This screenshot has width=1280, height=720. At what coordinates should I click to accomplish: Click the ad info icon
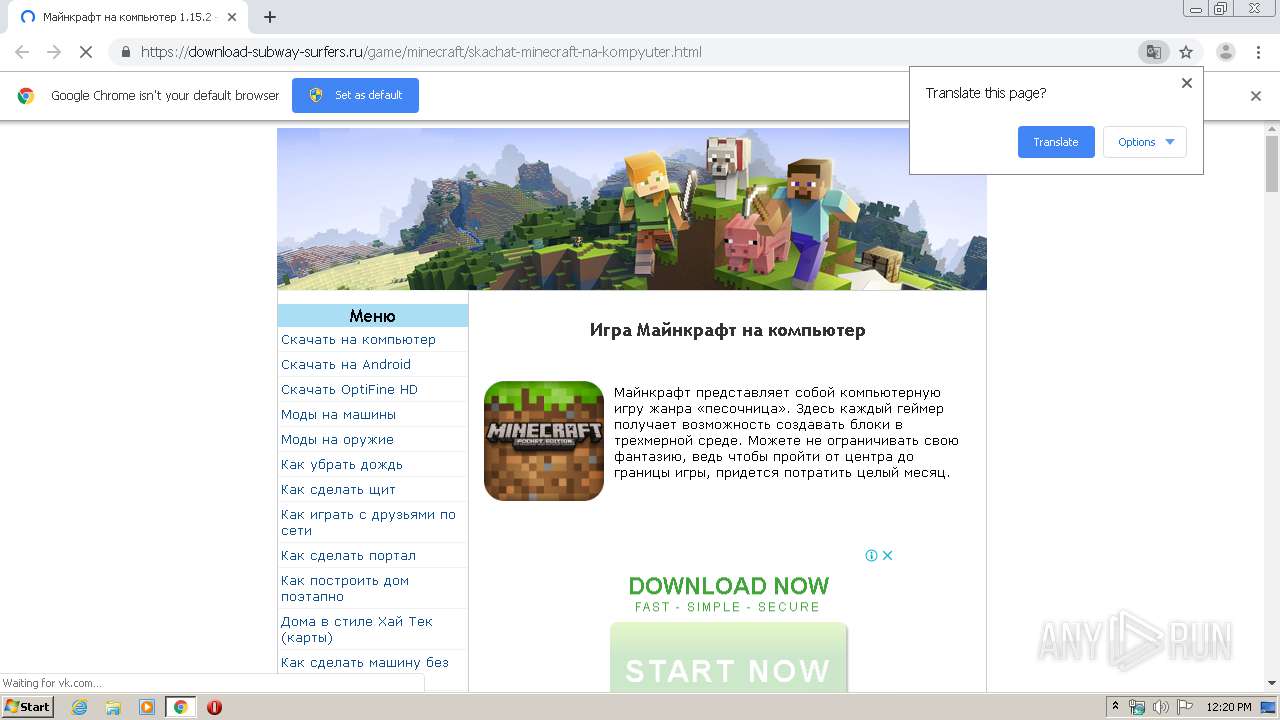tap(871, 556)
